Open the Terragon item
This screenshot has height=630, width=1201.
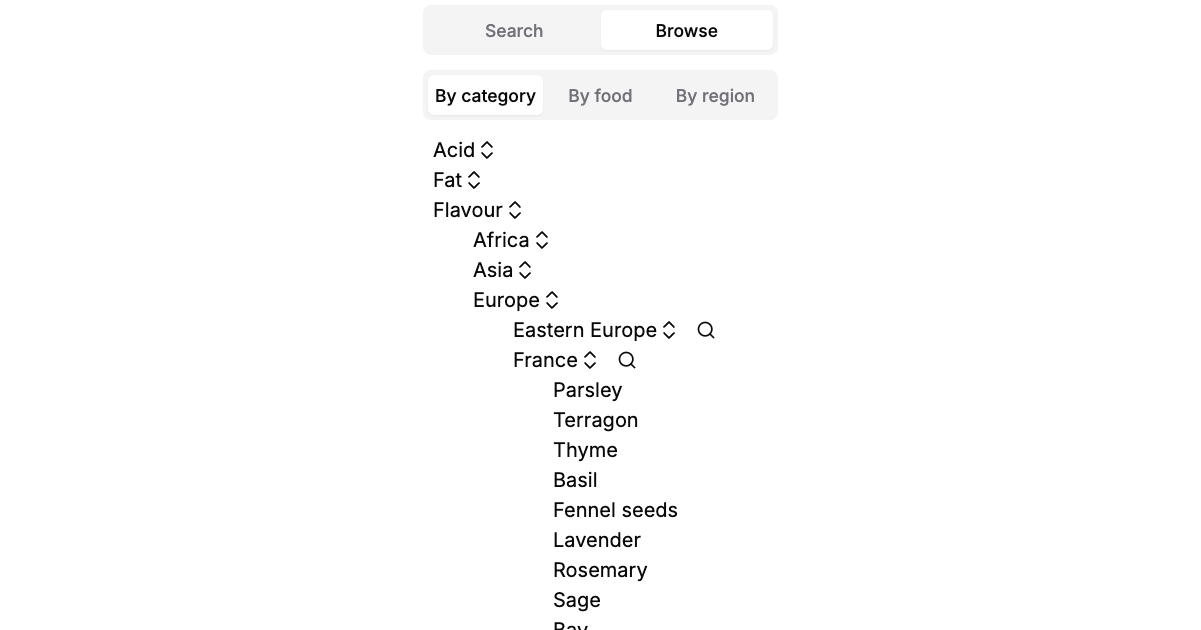595,420
